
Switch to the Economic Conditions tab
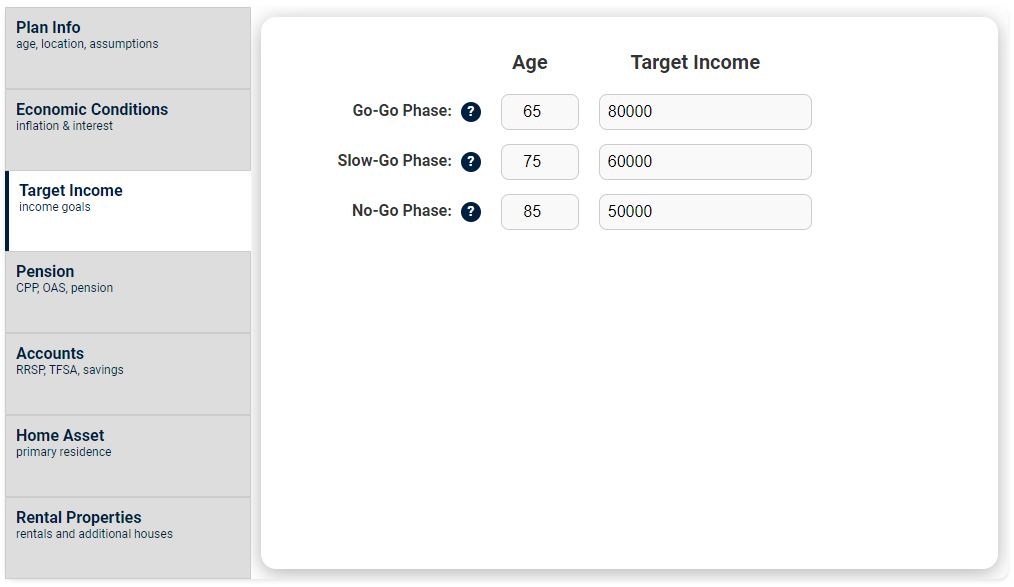pos(128,129)
